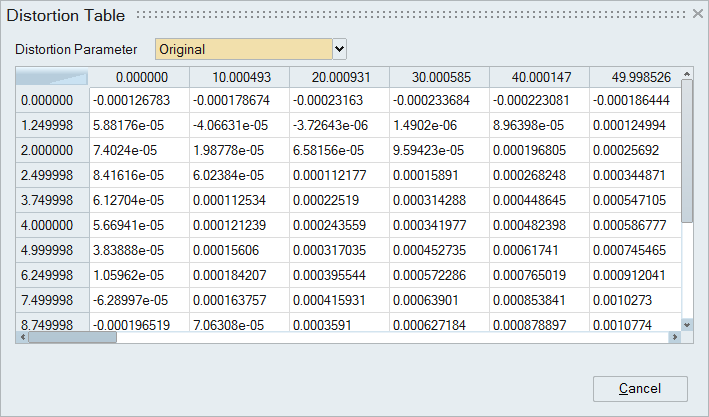
Task: Click the vertical scrollbar down arrow
Action: [687, 324]
